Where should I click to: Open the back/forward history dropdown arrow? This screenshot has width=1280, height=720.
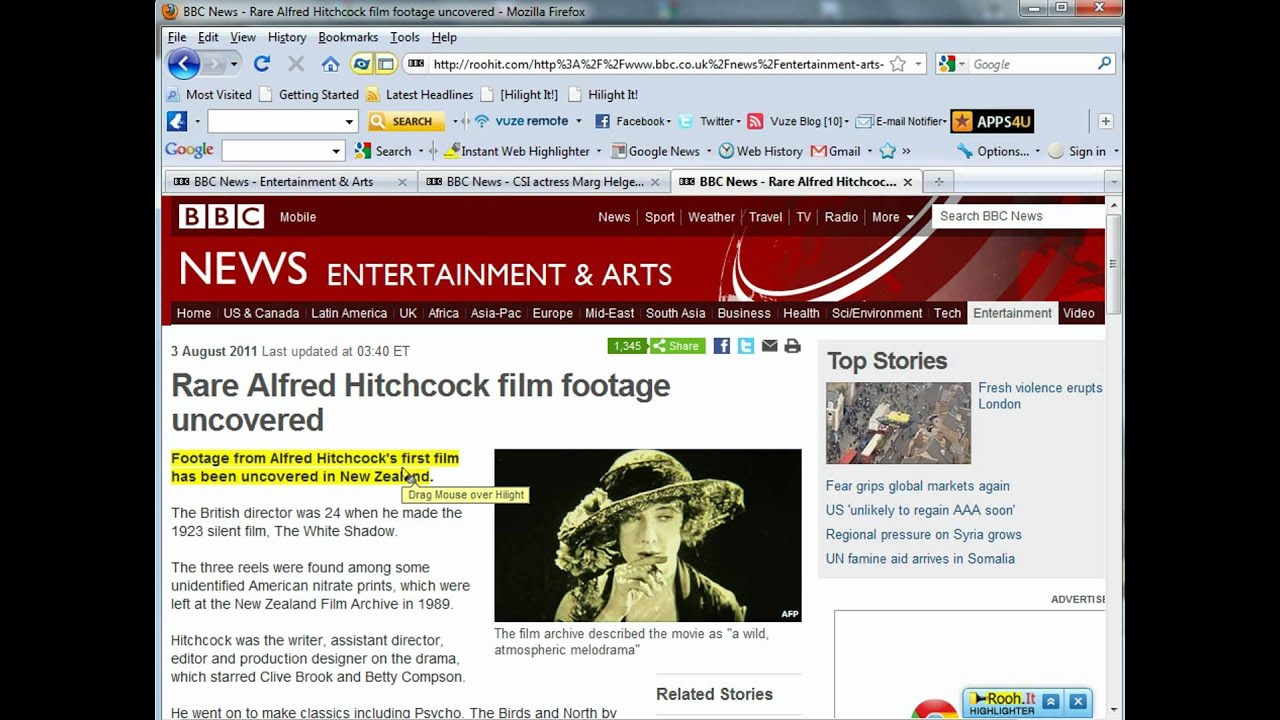point(234,64)
